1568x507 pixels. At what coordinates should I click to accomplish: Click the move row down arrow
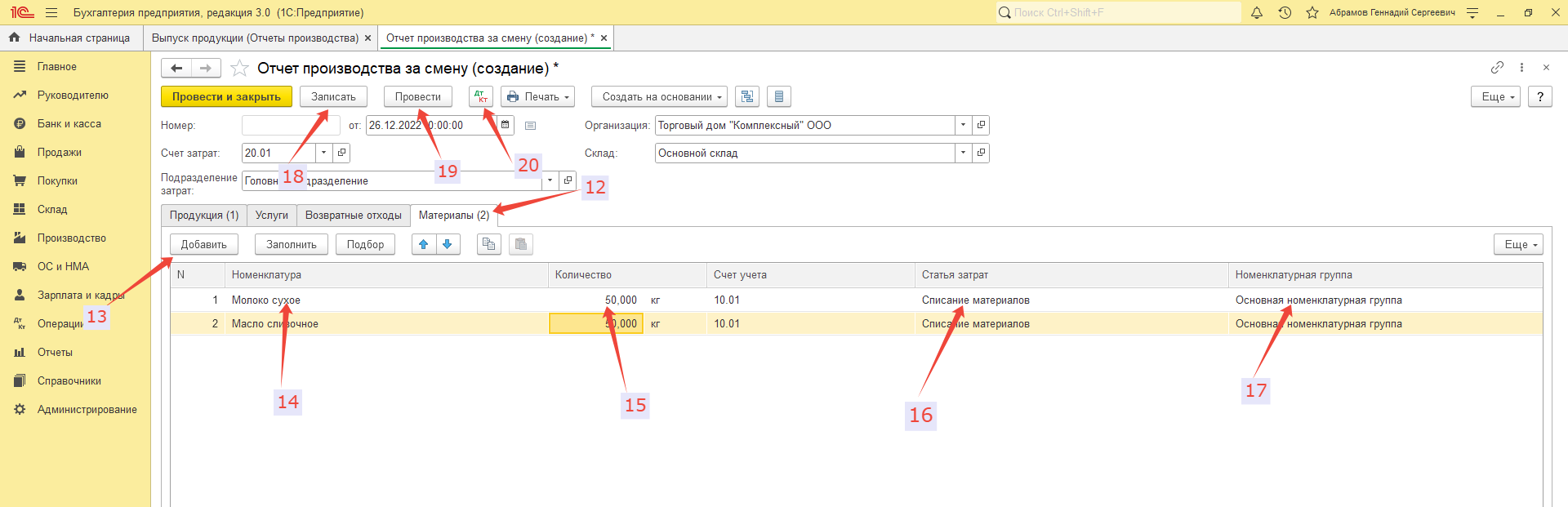[448, 244]
